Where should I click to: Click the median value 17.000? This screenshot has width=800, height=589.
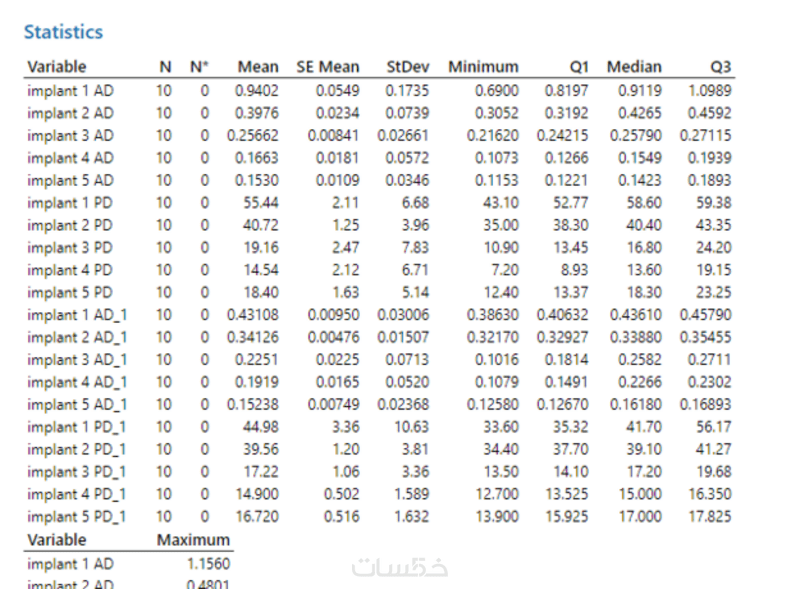[640, 518]
